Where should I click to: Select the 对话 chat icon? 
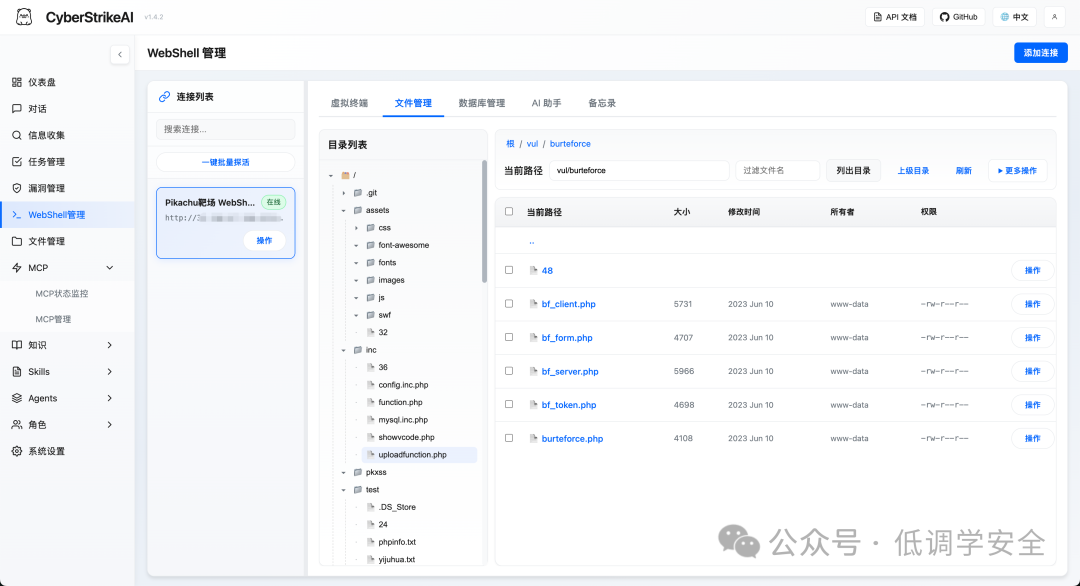17,109
